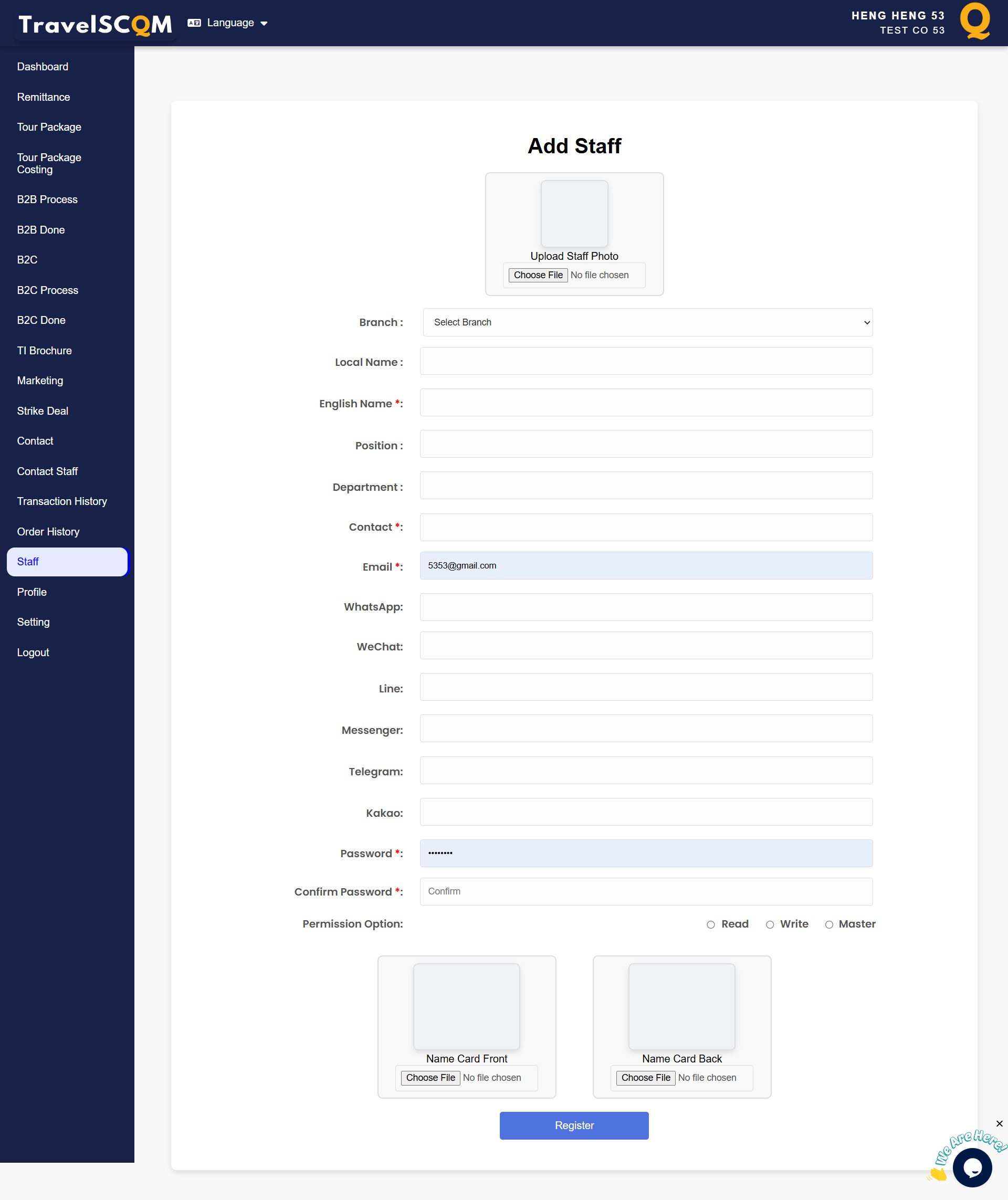Select the Write permission option

tap(770, 924)
